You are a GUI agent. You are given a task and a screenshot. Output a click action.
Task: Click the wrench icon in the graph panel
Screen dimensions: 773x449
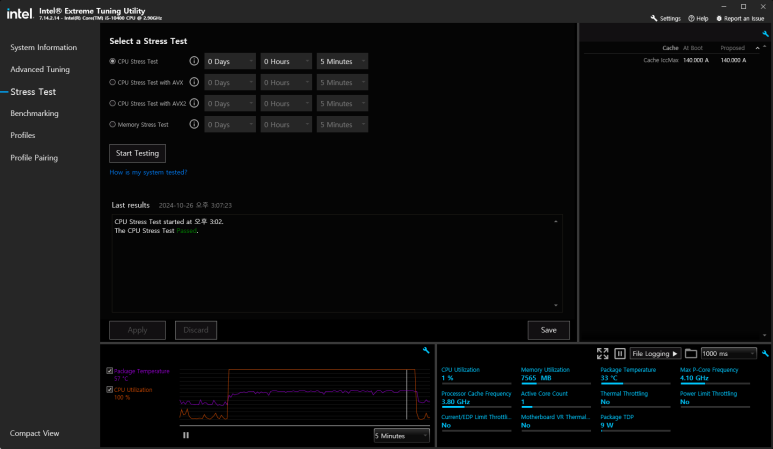point(426,350)
